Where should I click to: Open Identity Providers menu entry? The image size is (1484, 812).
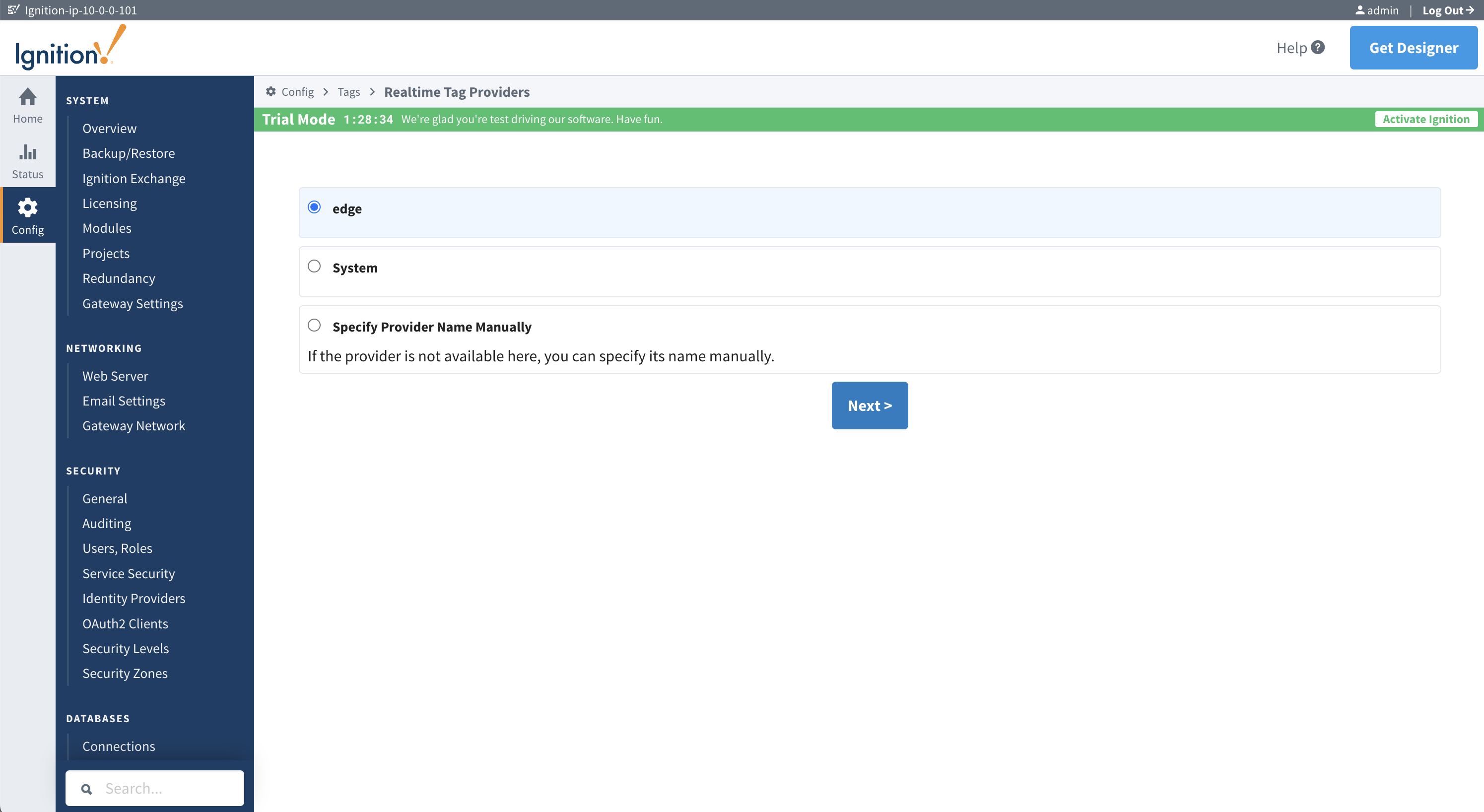[134, 598]
